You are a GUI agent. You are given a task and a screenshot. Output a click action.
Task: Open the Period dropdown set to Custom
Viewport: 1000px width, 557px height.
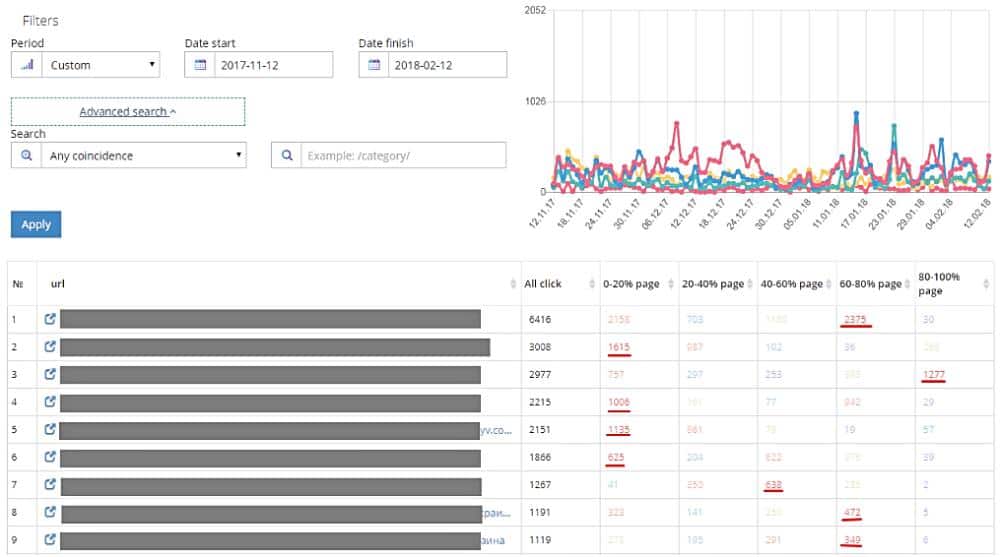click(x=98, y=65)
